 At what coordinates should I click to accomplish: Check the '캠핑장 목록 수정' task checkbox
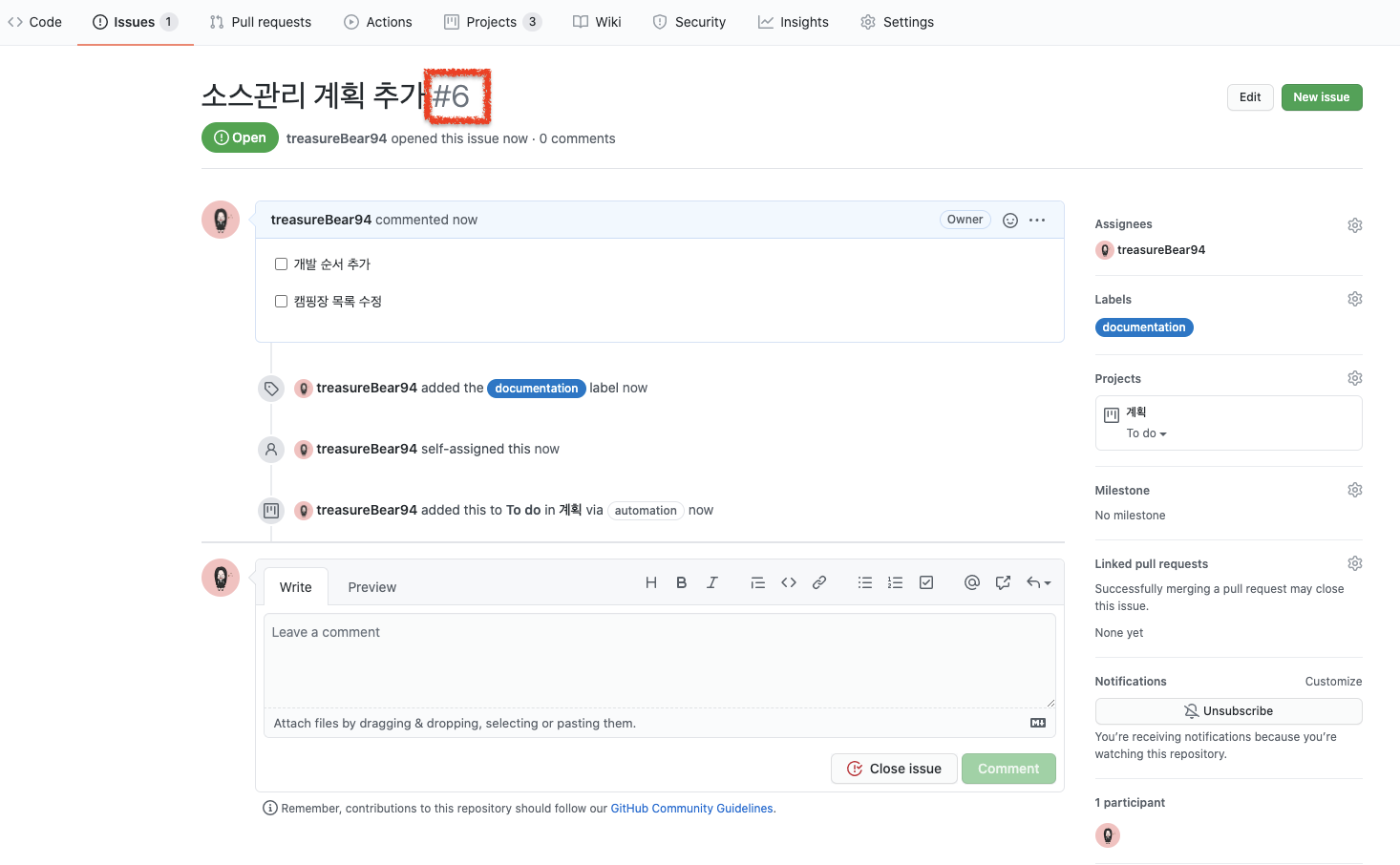point(281,302)
